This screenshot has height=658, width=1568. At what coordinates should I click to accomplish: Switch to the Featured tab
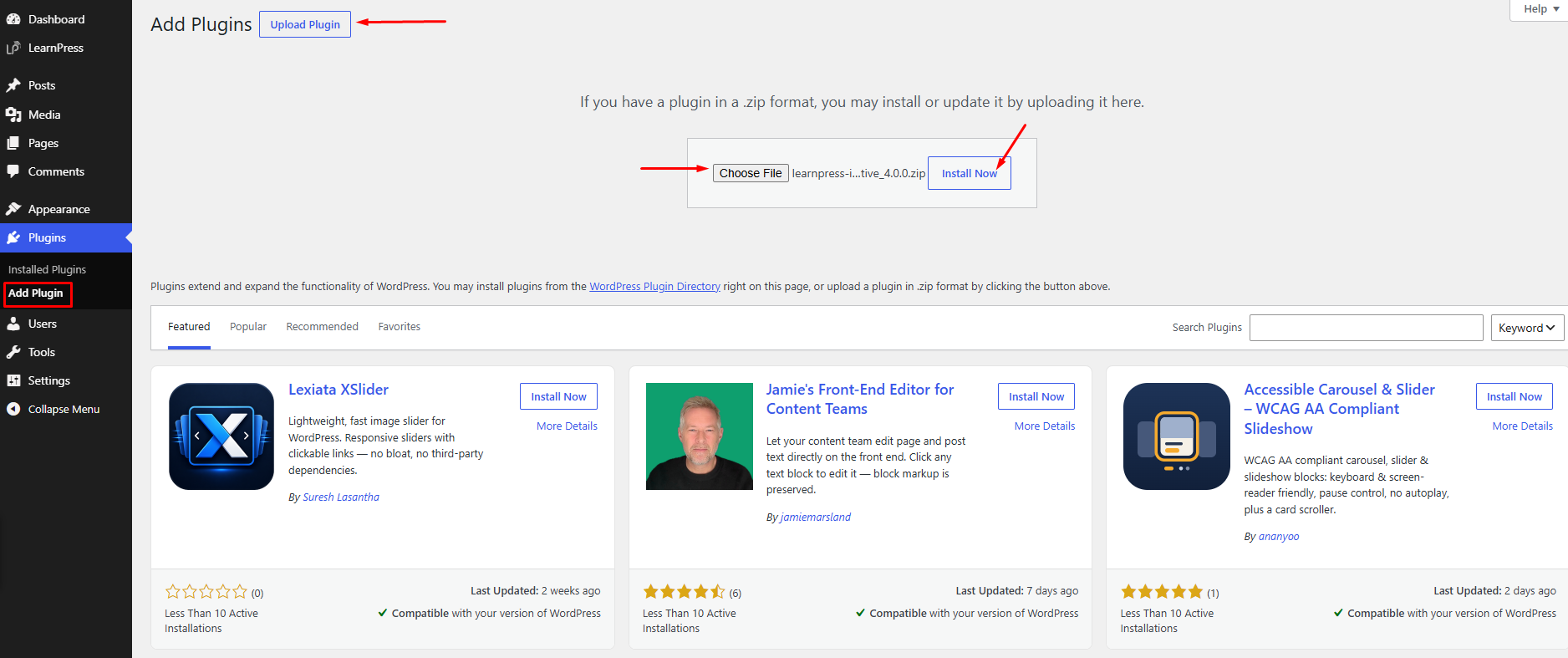tap(189, 327)
